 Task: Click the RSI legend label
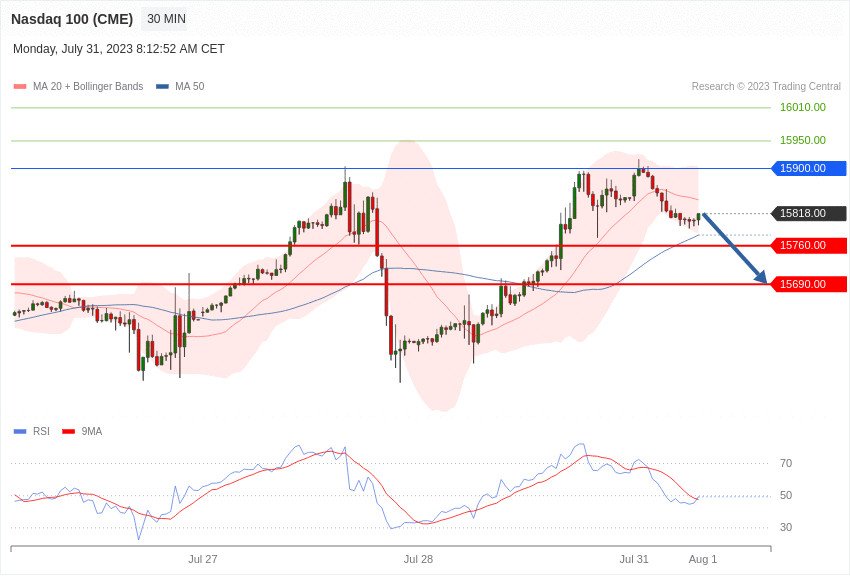click(41, 432)
